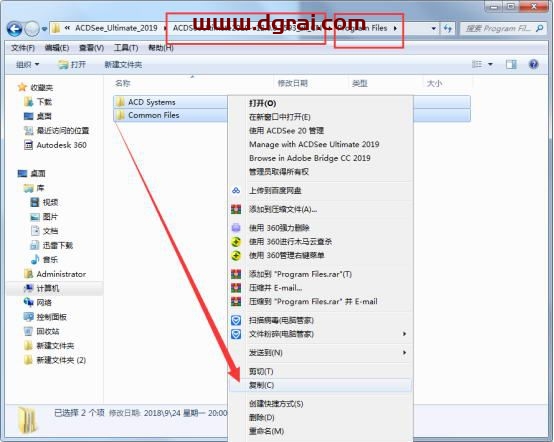Open the 查看(V) menu
This screenshot has width=554, height=442.
(x=92, y=48)
